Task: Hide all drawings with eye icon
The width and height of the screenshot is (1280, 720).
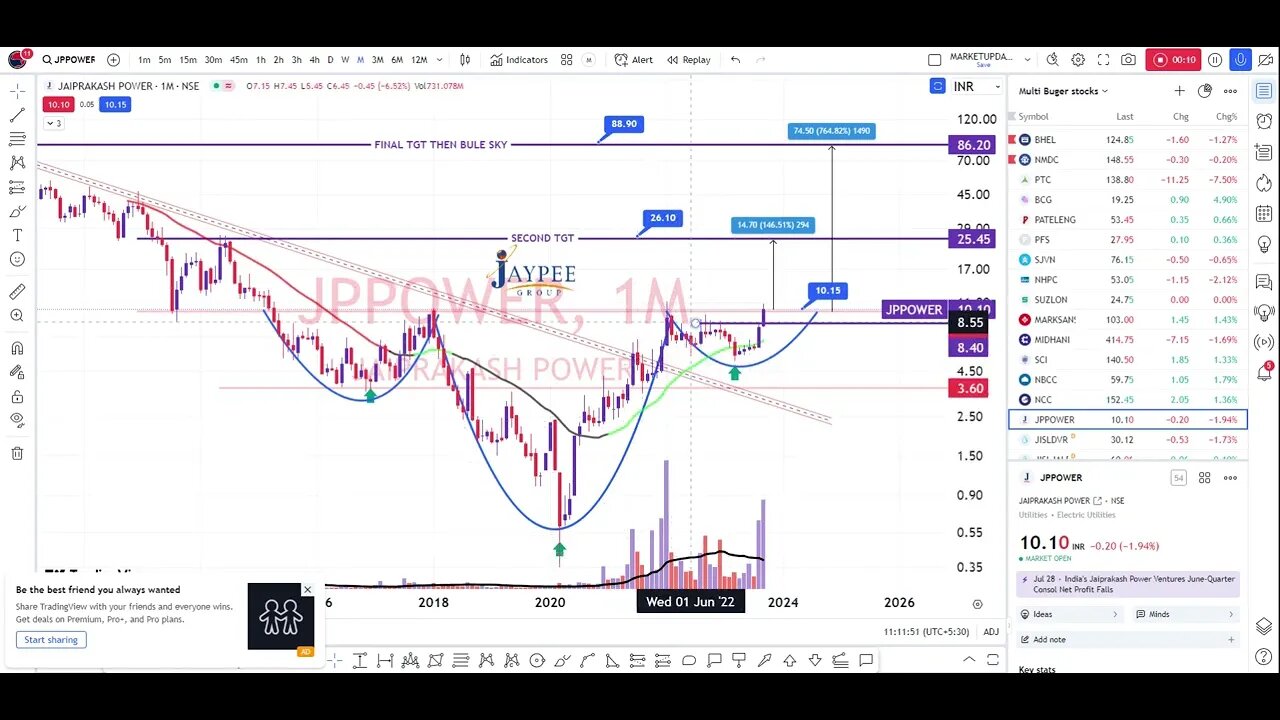Action: coord(17,421)
